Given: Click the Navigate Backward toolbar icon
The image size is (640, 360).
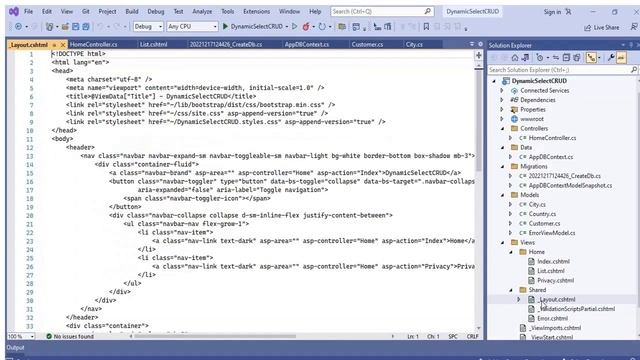Looking at the screenshot, I should click(x=18, y=27).
